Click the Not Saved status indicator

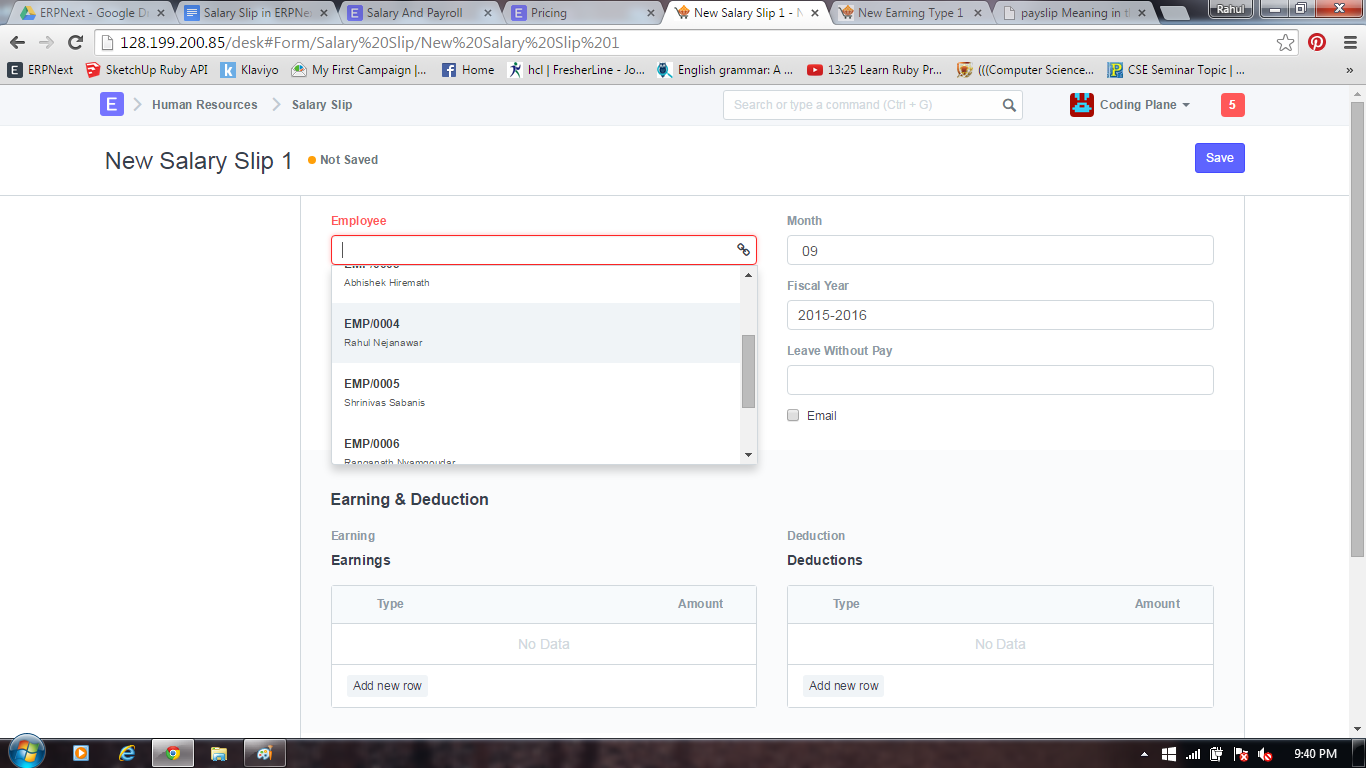[x=343, y=160]
